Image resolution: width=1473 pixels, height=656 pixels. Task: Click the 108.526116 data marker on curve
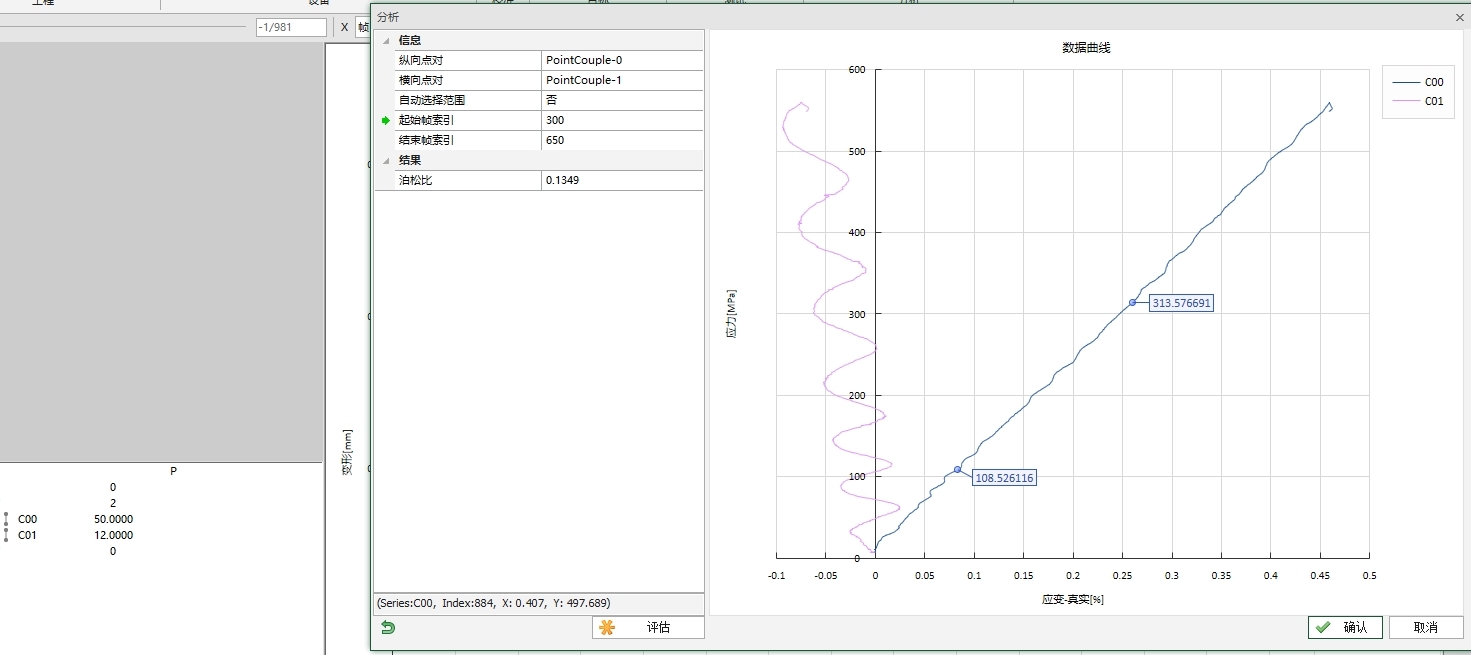click(957, 469)
